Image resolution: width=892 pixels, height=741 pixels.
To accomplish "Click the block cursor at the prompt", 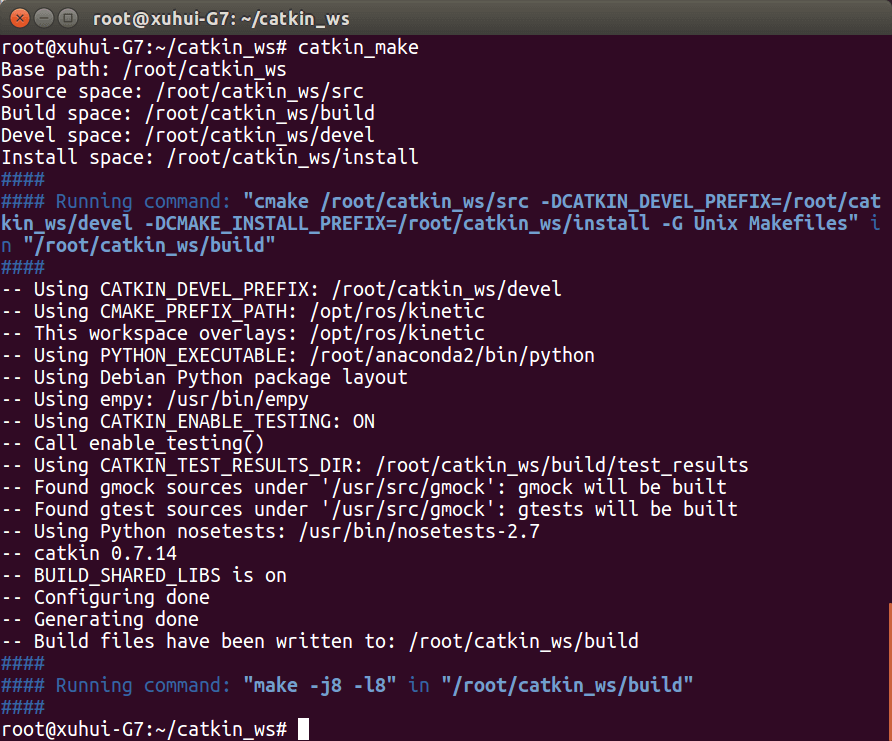I will (304, 729).
